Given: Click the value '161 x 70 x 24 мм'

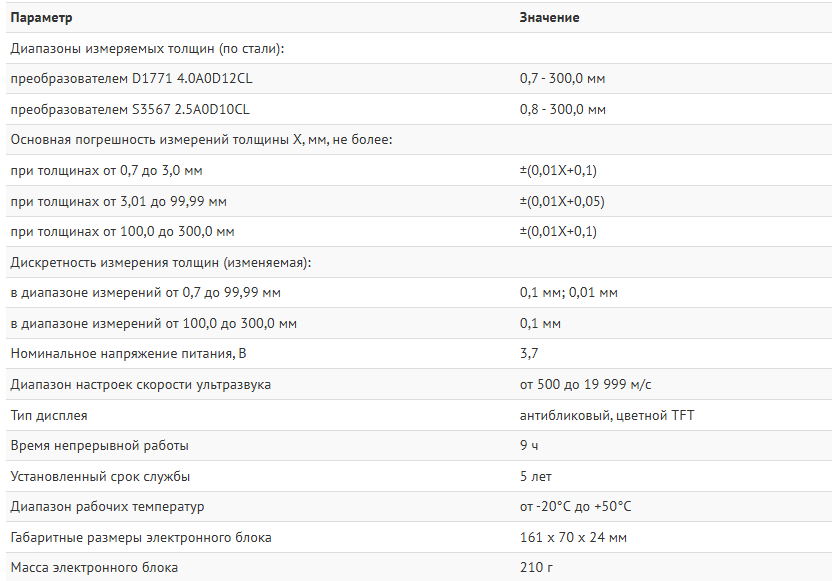Looking at the screenshot, I should click(573, 538).
